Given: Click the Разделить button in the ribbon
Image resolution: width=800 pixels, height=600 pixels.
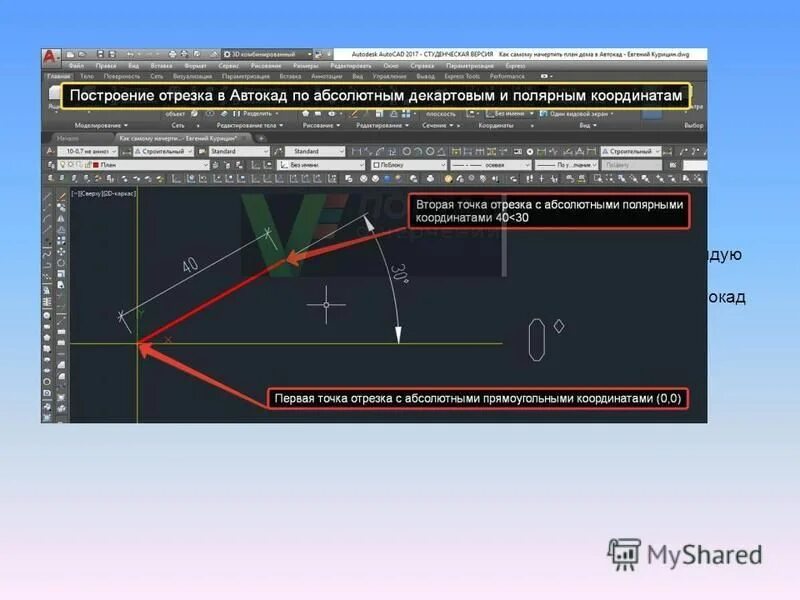Looking at the screenshot, I should (x=256, y=114).
